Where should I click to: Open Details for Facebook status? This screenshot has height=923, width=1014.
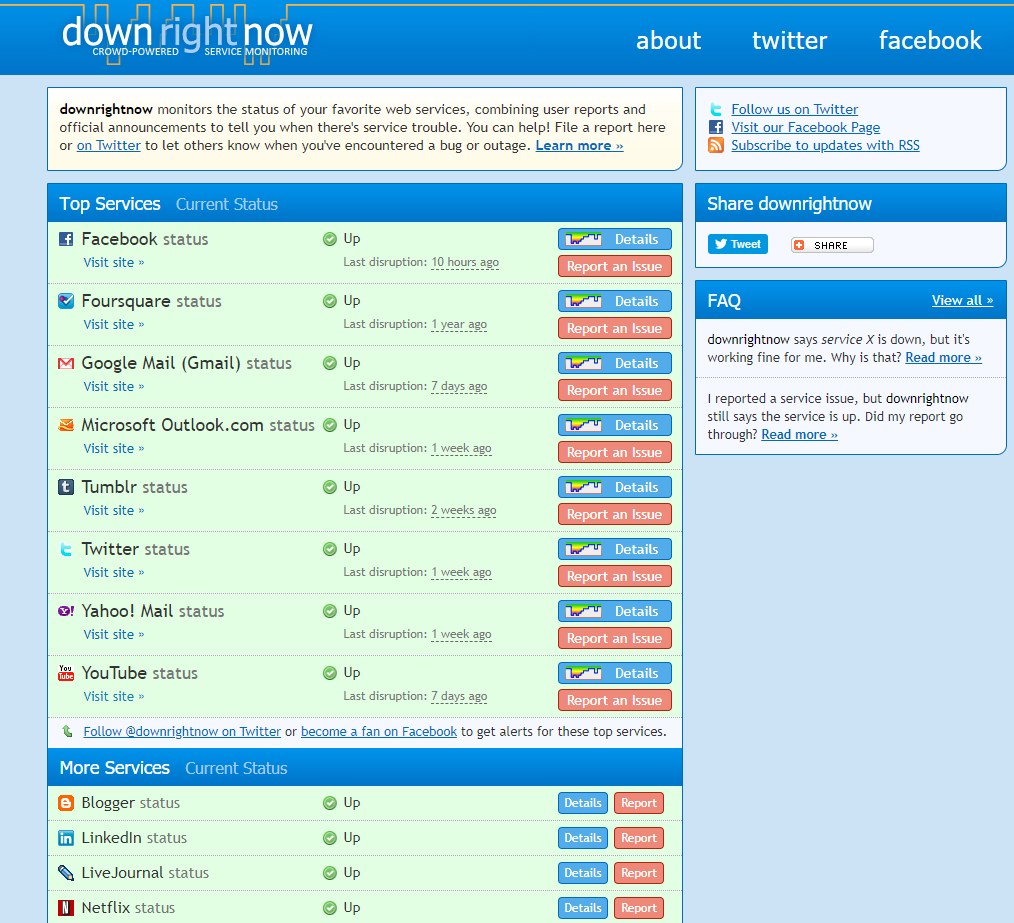[614, 239]
